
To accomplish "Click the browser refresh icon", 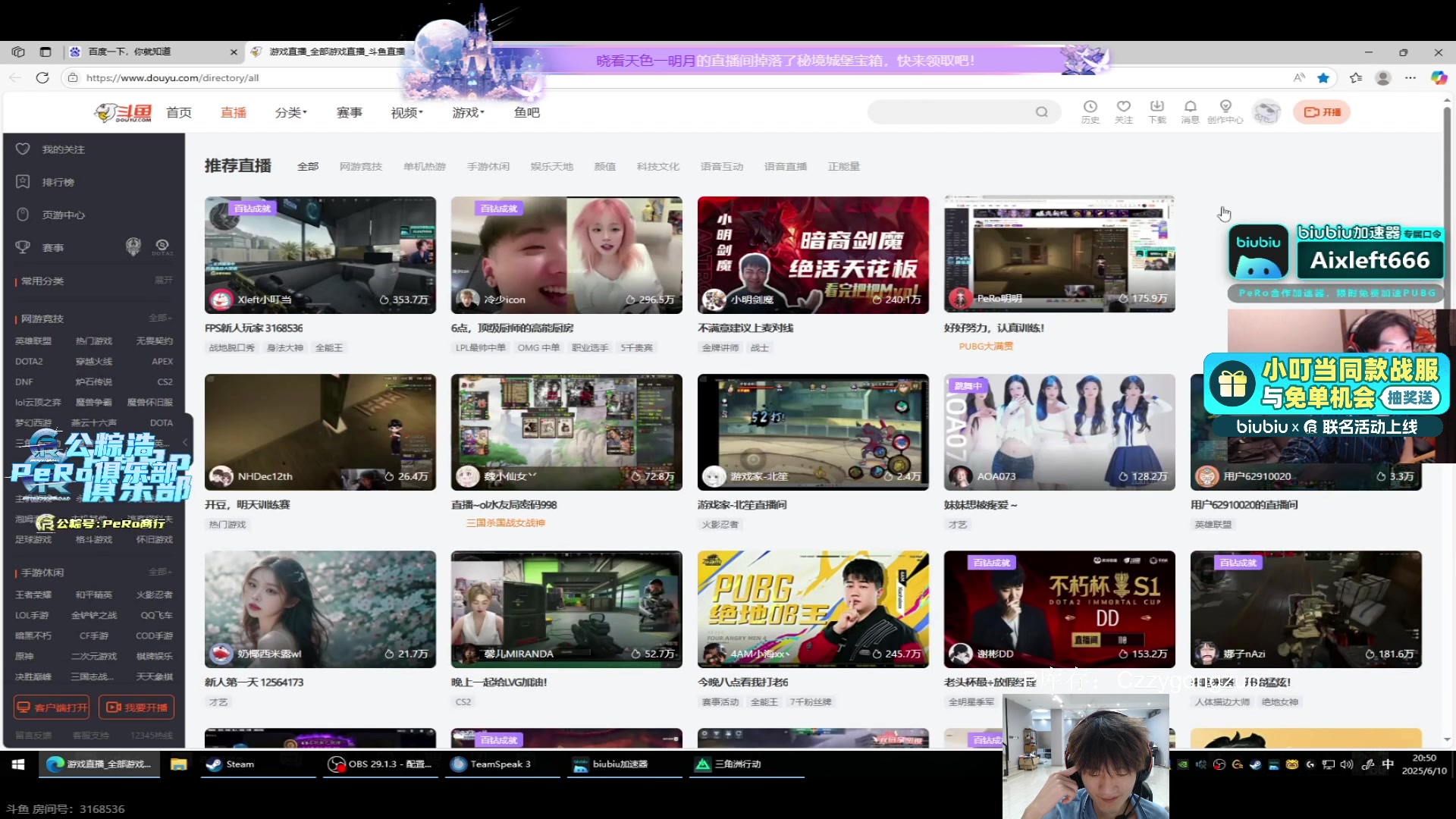I will [42, 77].
